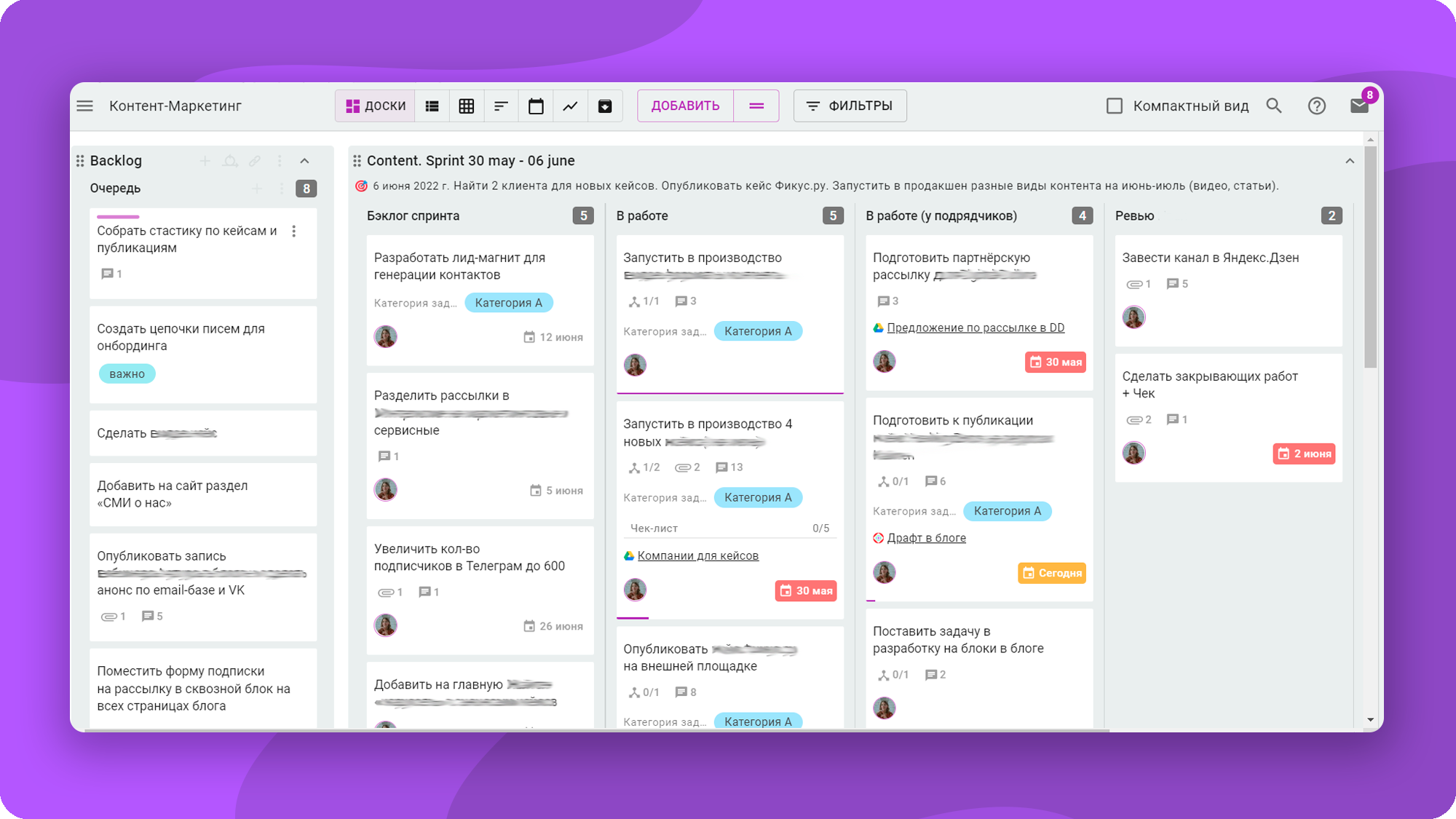Open the ФИЛЬТРЫ panel
The height and width of the screenshot is (819, 1456).
850,106
